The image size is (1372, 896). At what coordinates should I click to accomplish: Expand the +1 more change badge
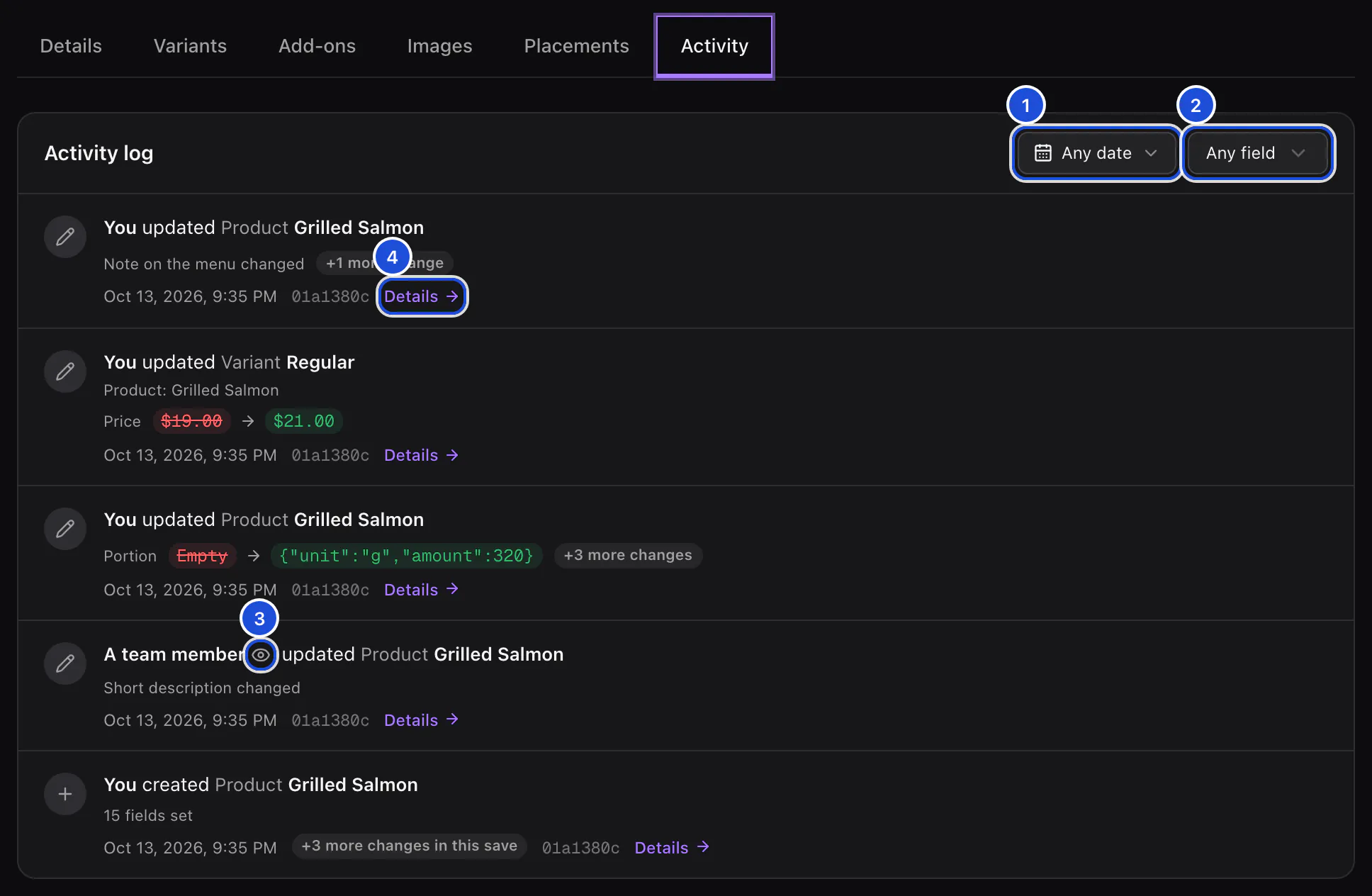[x=385, y=263]
